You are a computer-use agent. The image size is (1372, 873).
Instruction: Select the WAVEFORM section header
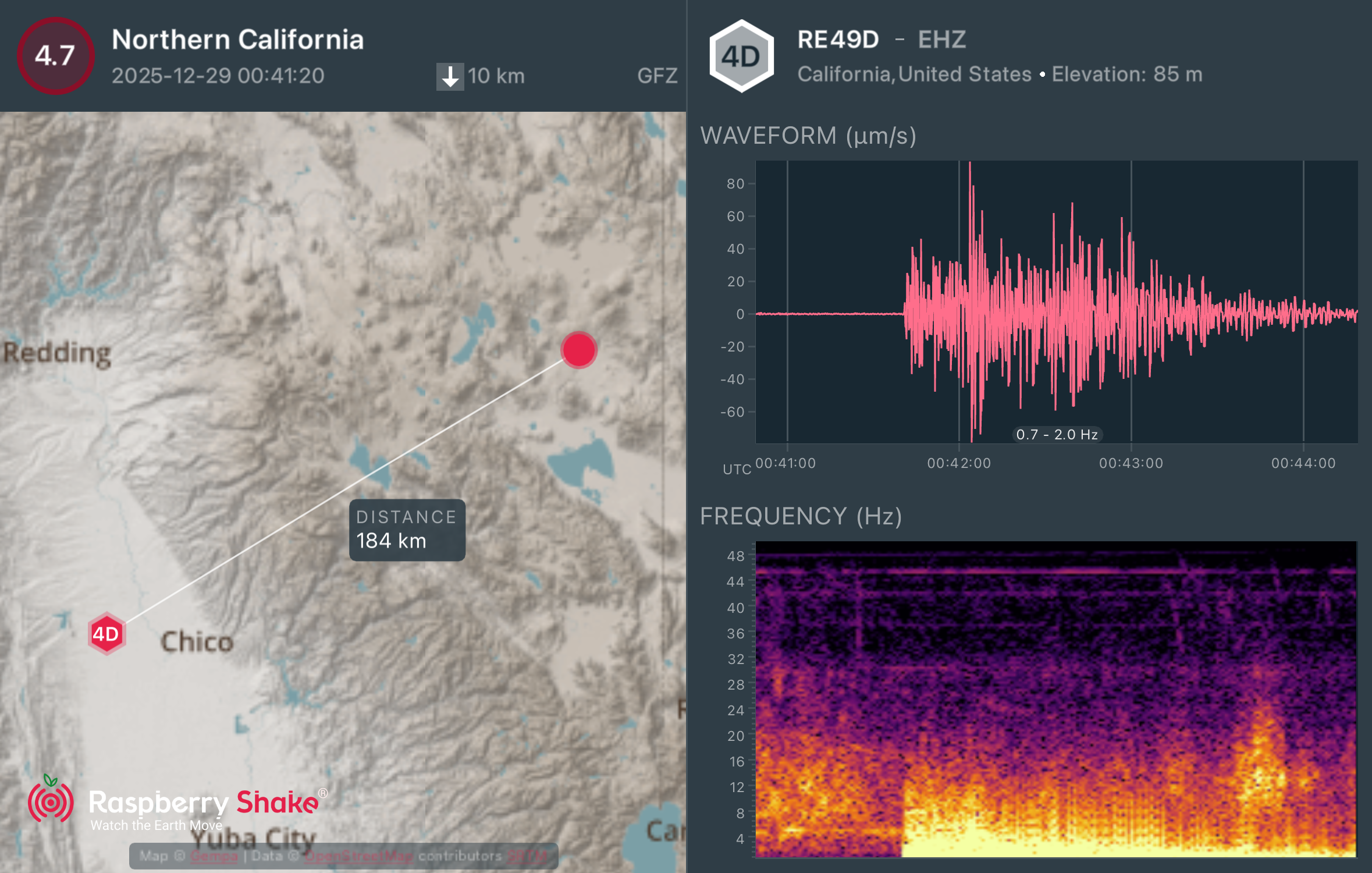pyautogui.click(x=809, y=137)
